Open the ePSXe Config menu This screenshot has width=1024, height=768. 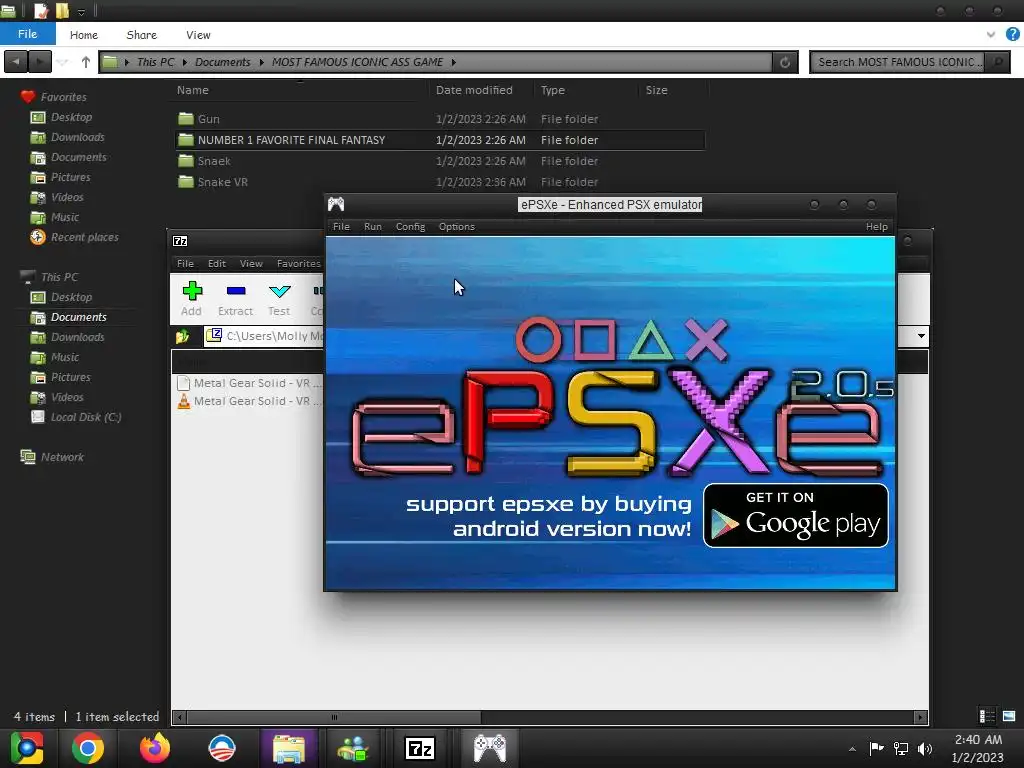(410, 227)
